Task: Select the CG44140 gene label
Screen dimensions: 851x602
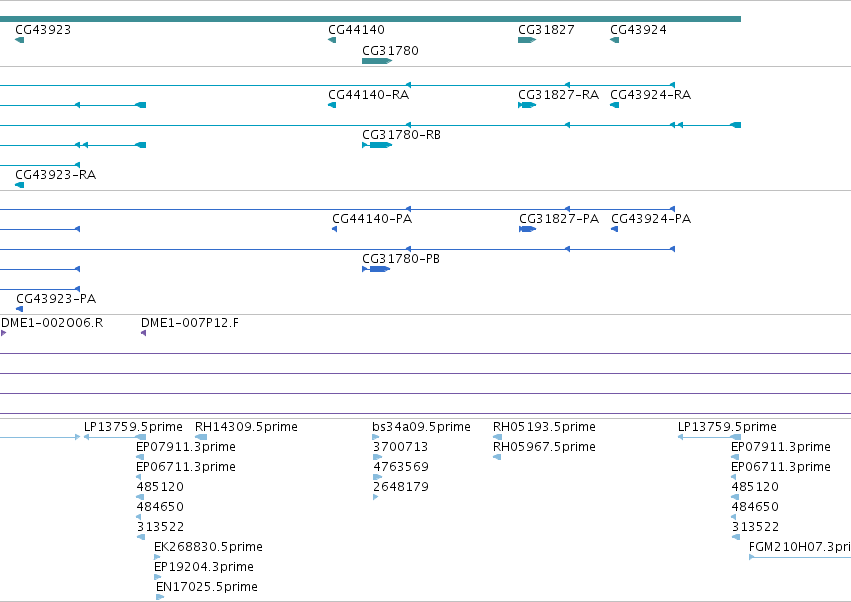Action: [x=356, y=30]
